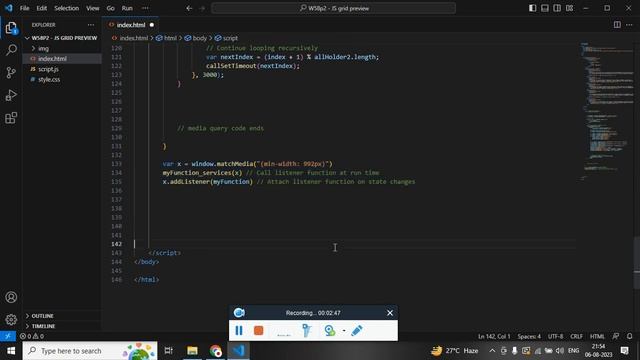Open editor More Actions ellipsis
The width and height of the screenshot is (640, 360).
[629, 25]
